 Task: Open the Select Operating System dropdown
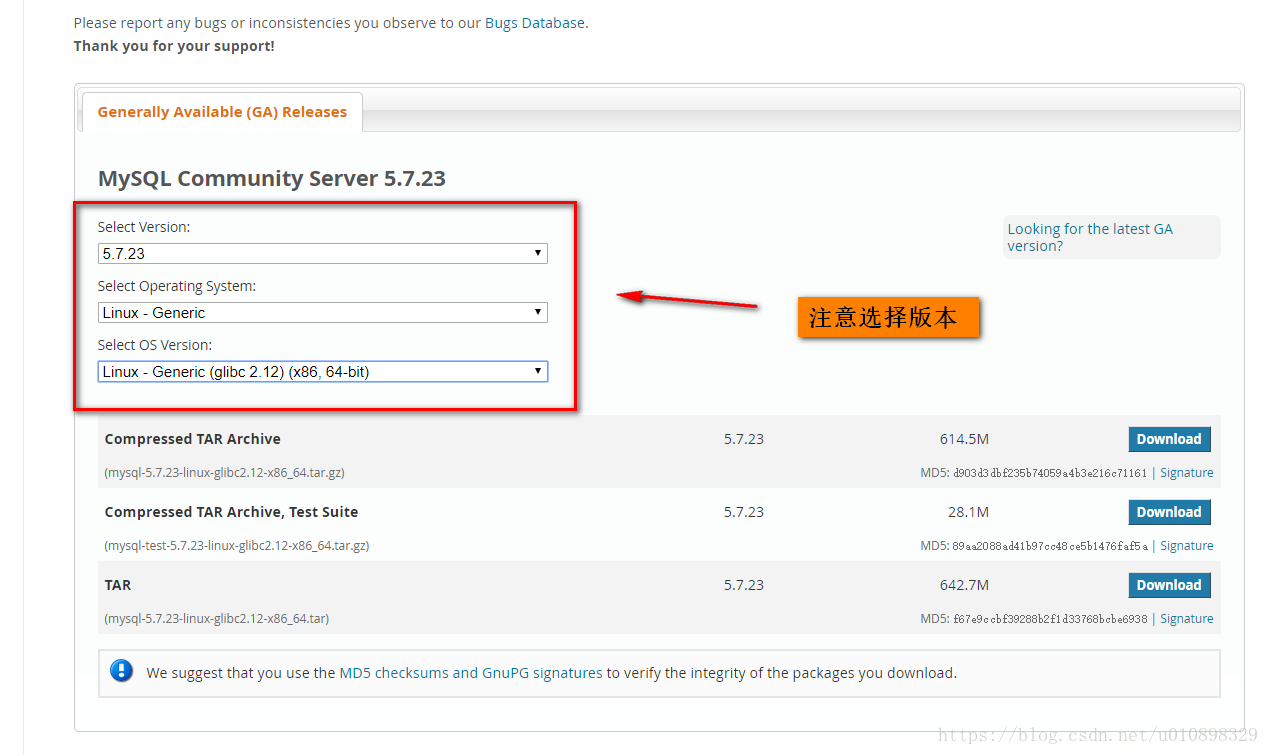(x=322, y=312)
